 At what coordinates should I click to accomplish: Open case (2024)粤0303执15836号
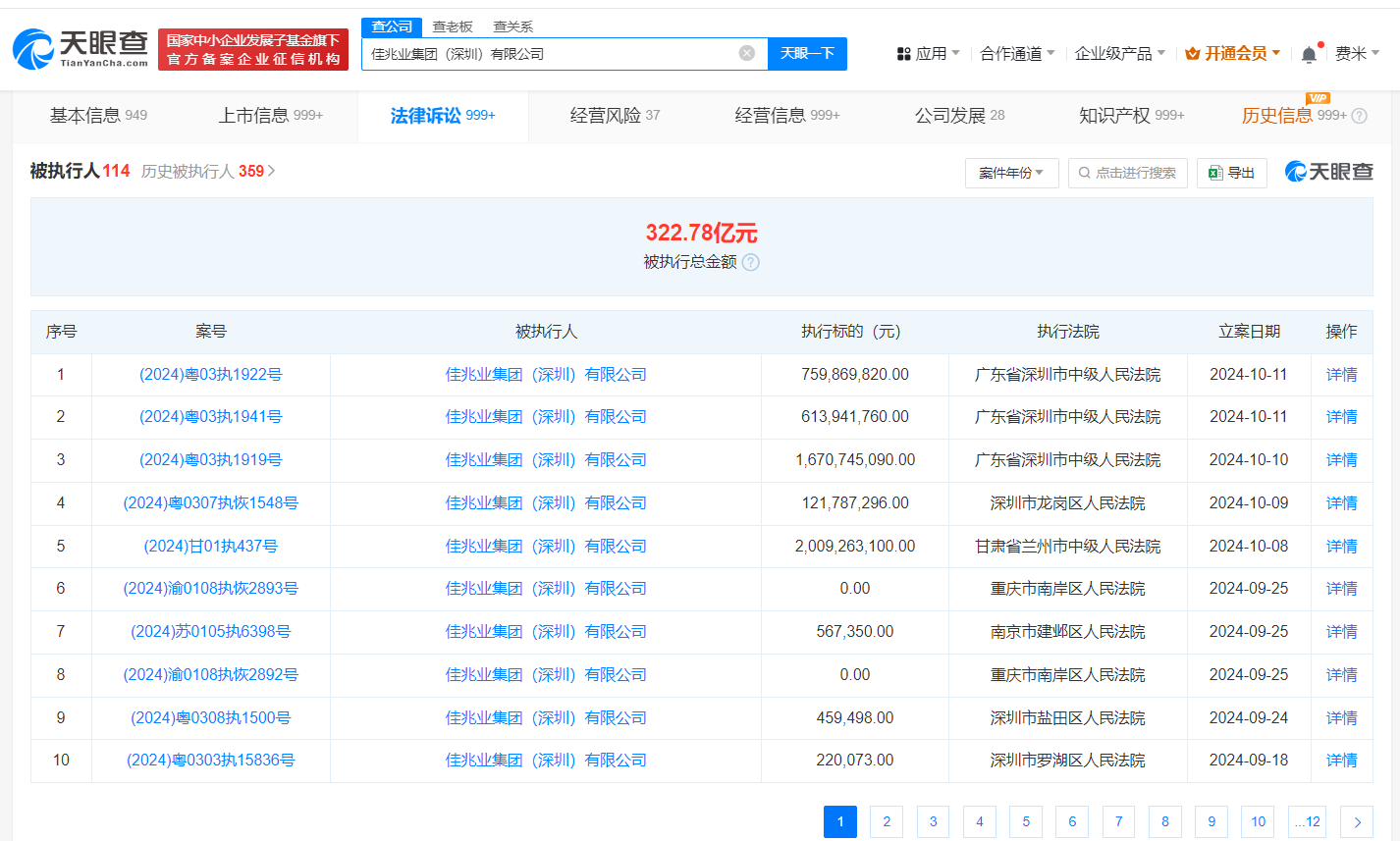pyautogui.click(x=211, y=761)
